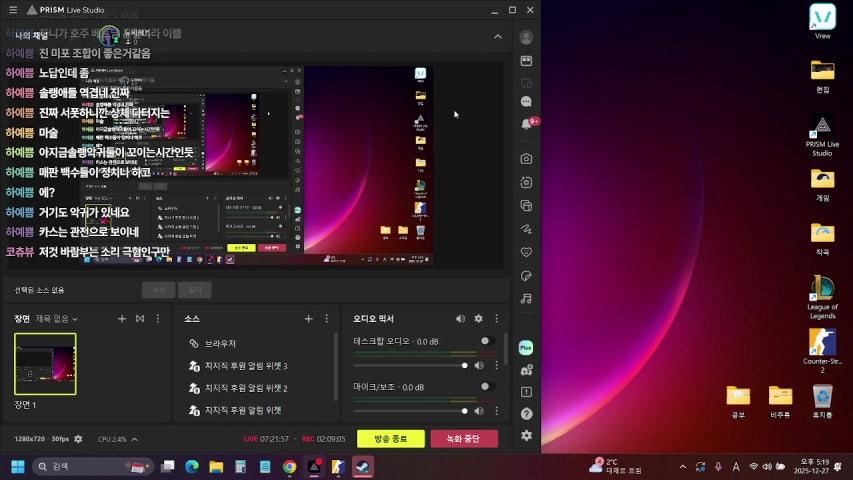Open audio mixer gear settings
The width and height of the screenshot is (853, 480).
478,319
